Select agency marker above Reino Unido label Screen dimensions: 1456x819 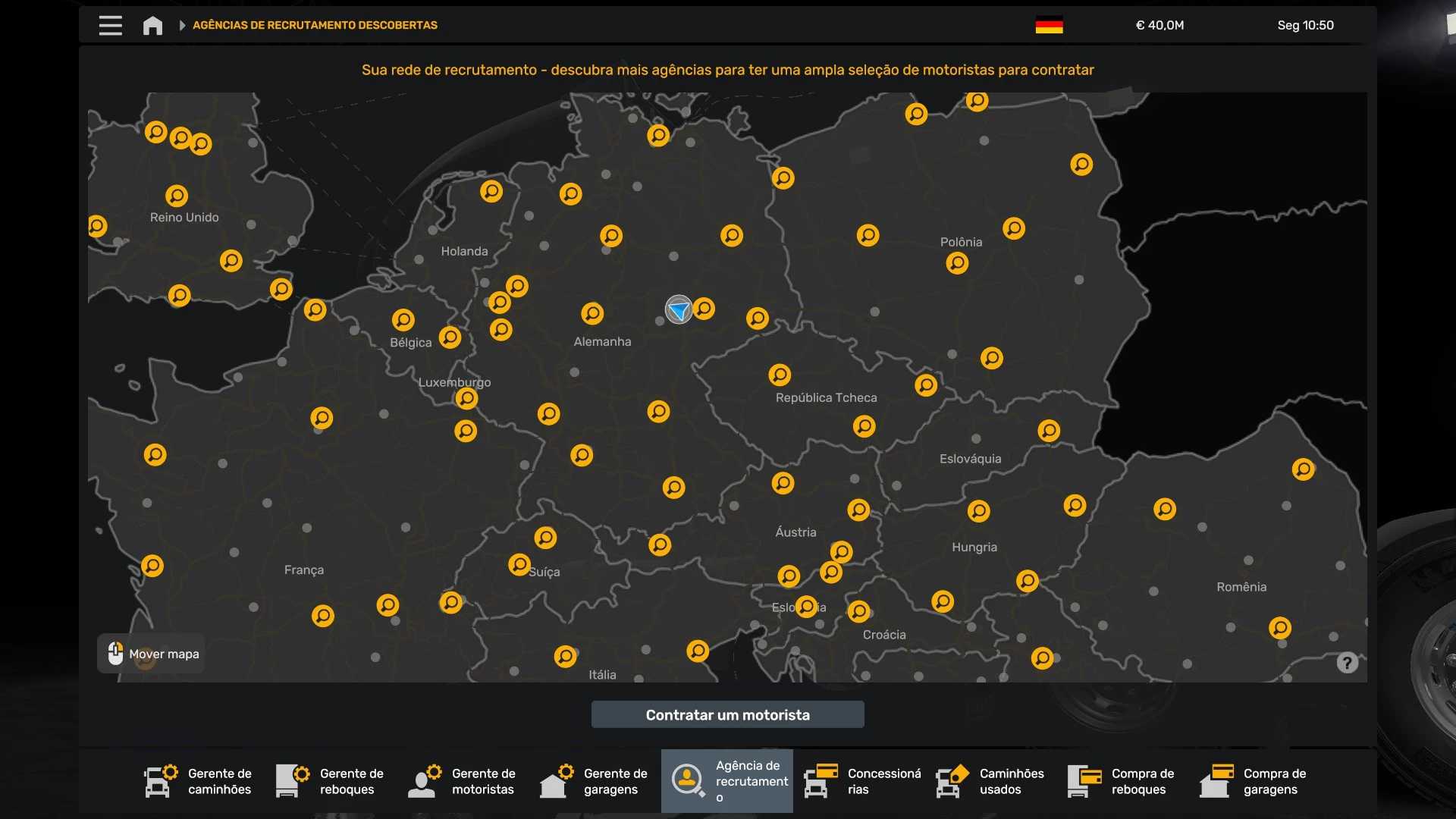pos(177,196)
